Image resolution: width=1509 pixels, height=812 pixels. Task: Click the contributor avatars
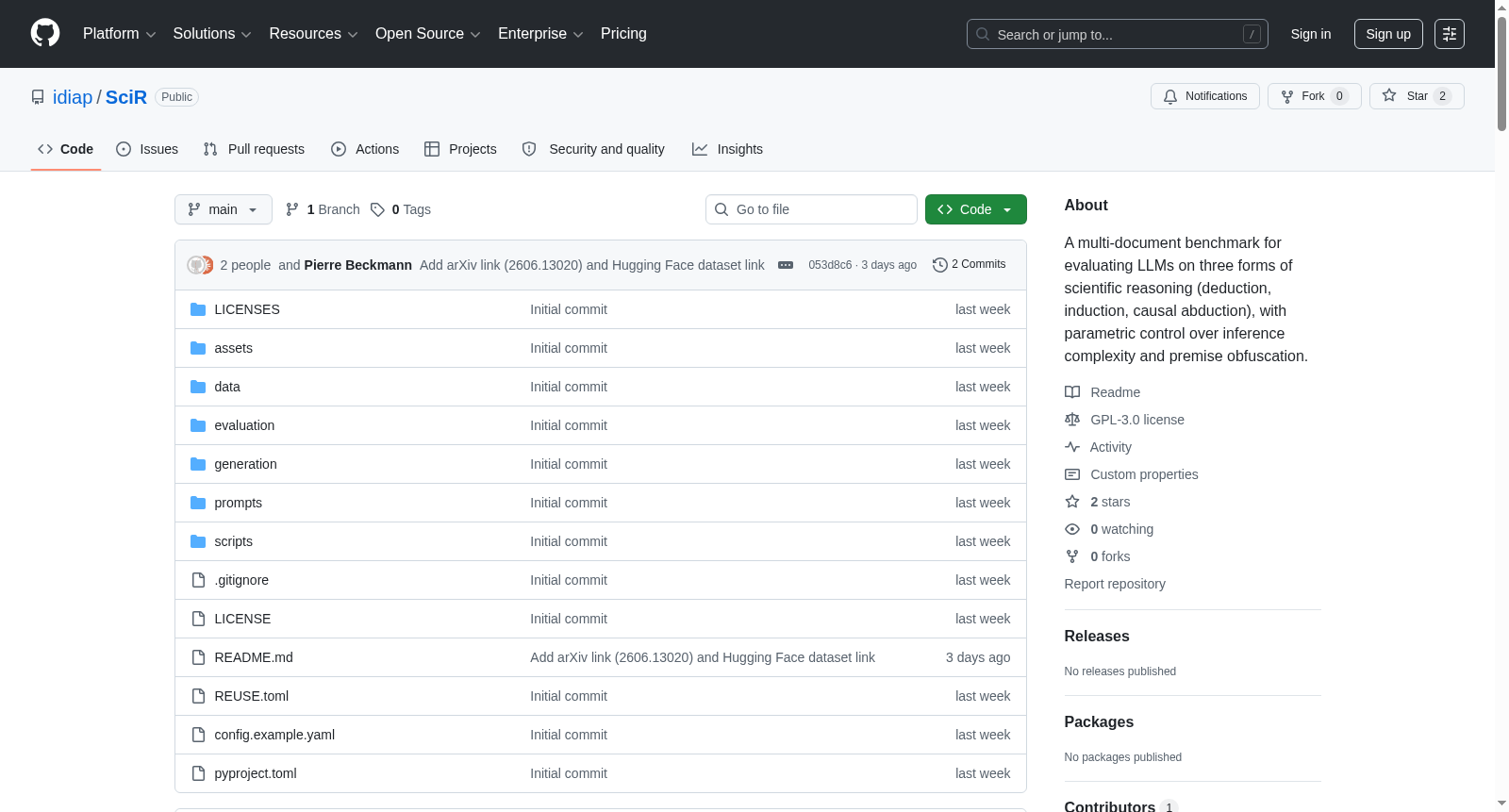(200, 265)
